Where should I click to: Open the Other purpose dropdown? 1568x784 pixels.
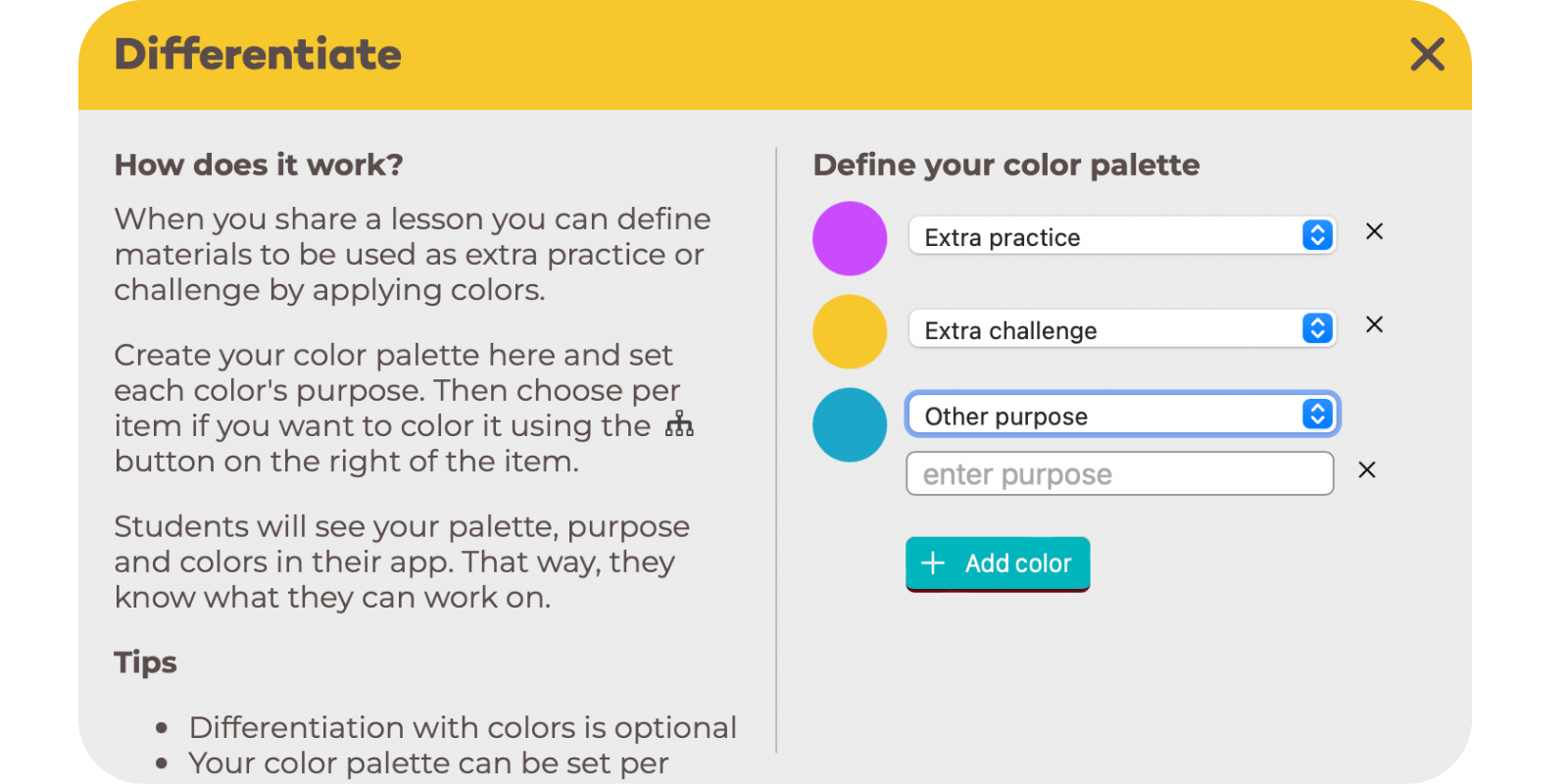coord(1122,415)
